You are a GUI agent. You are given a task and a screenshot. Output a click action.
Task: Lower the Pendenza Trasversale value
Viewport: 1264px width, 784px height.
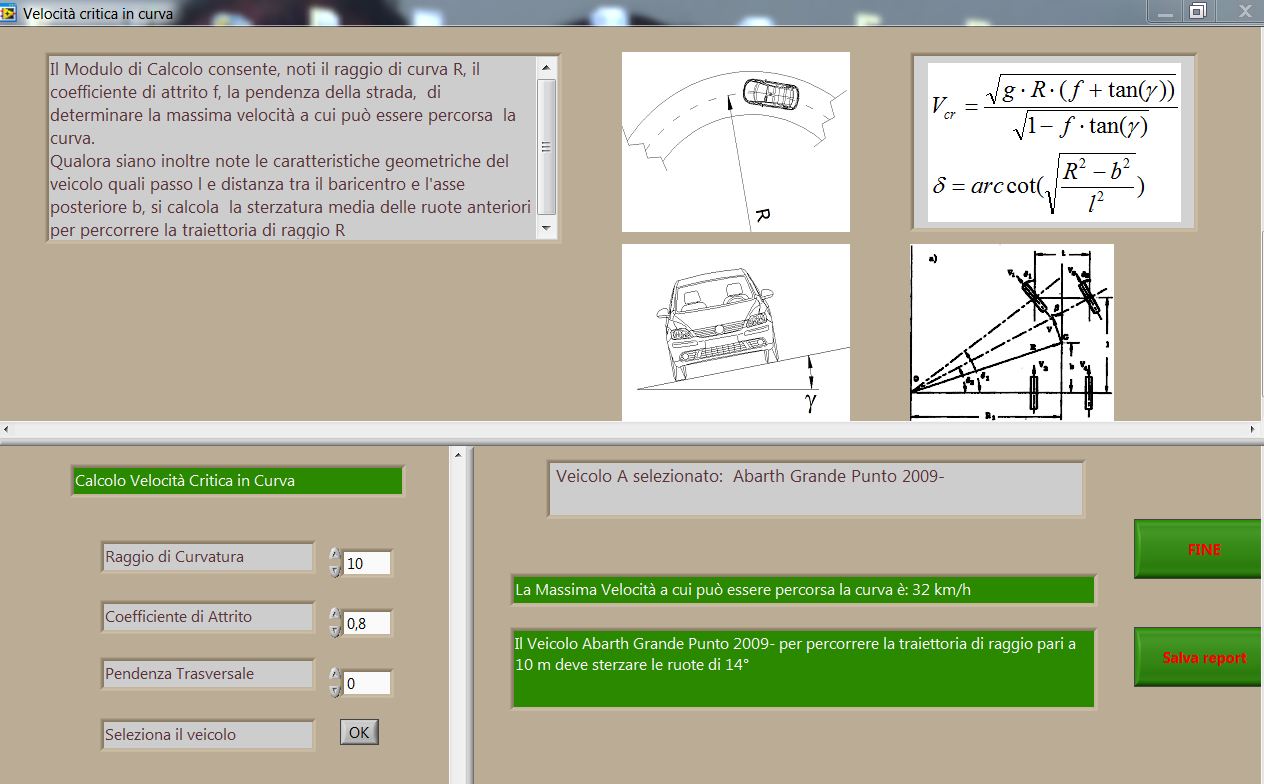pyautogui.click(x=335, y=691)
